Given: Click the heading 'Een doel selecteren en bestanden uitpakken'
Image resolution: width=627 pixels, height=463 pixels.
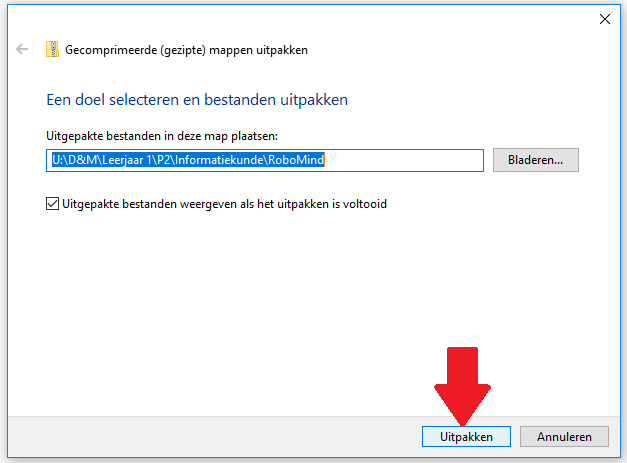Looking at the screenshot, I should [x=197, y=100].
